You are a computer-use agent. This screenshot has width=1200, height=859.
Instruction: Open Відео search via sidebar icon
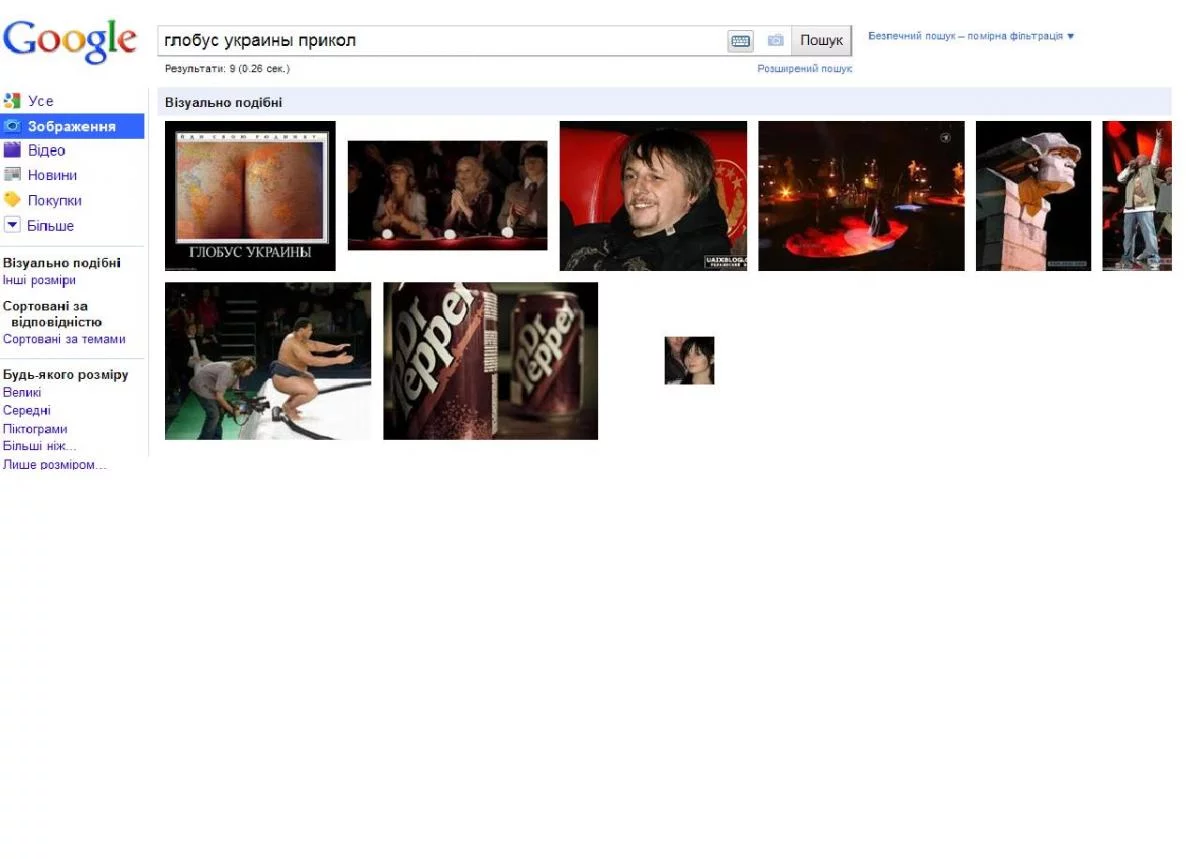coord(13,150)
